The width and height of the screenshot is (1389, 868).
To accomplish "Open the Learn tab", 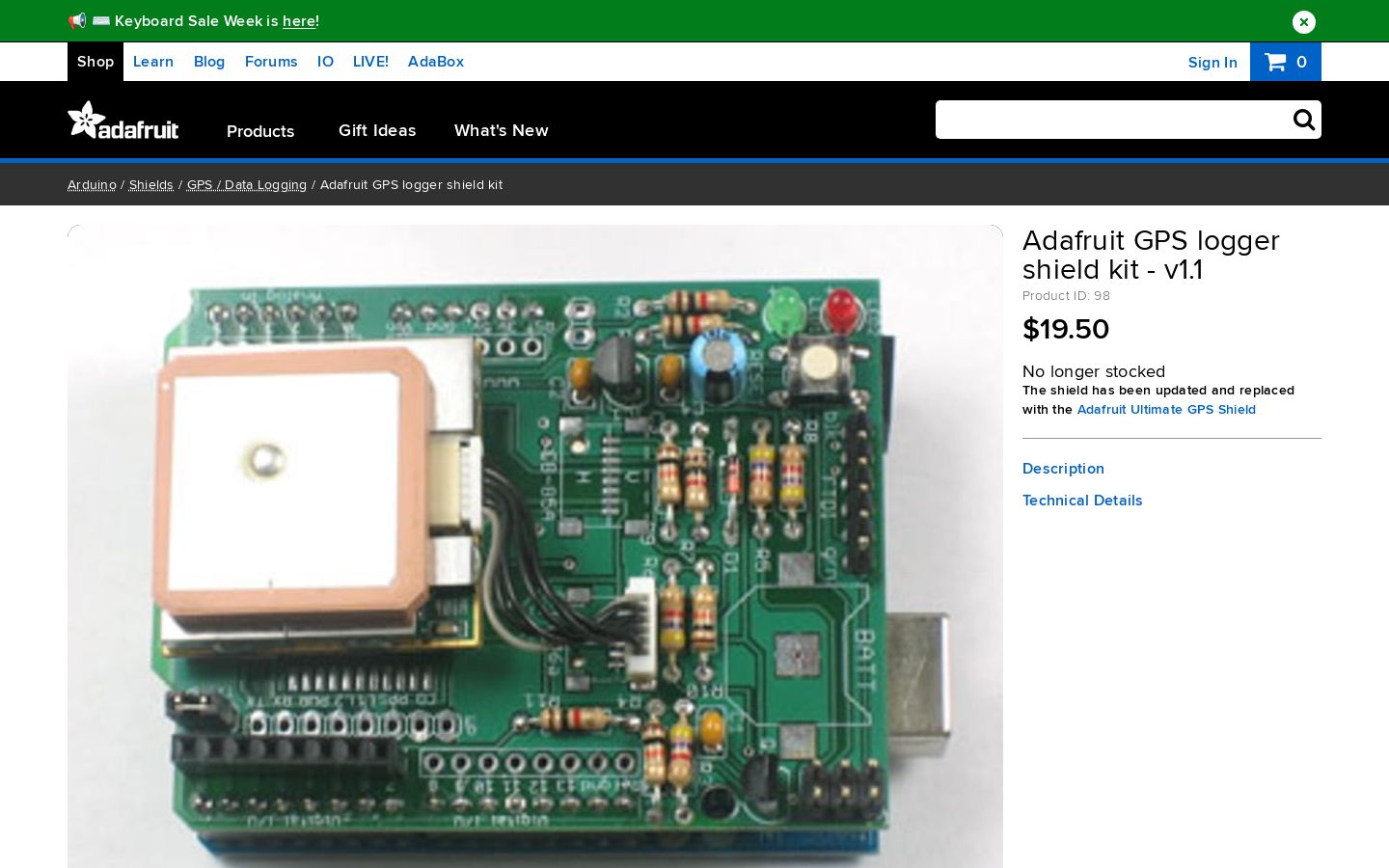I will (x=153, y=62).
